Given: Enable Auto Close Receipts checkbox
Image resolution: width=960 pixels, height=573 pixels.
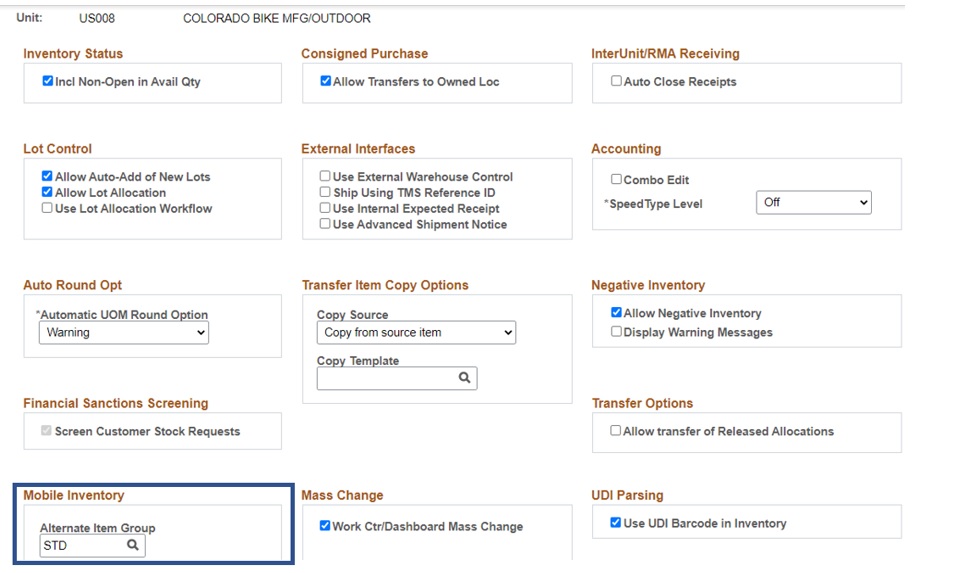Looking at the screenshot, I should pyautogui.click(x=616, y=82).
